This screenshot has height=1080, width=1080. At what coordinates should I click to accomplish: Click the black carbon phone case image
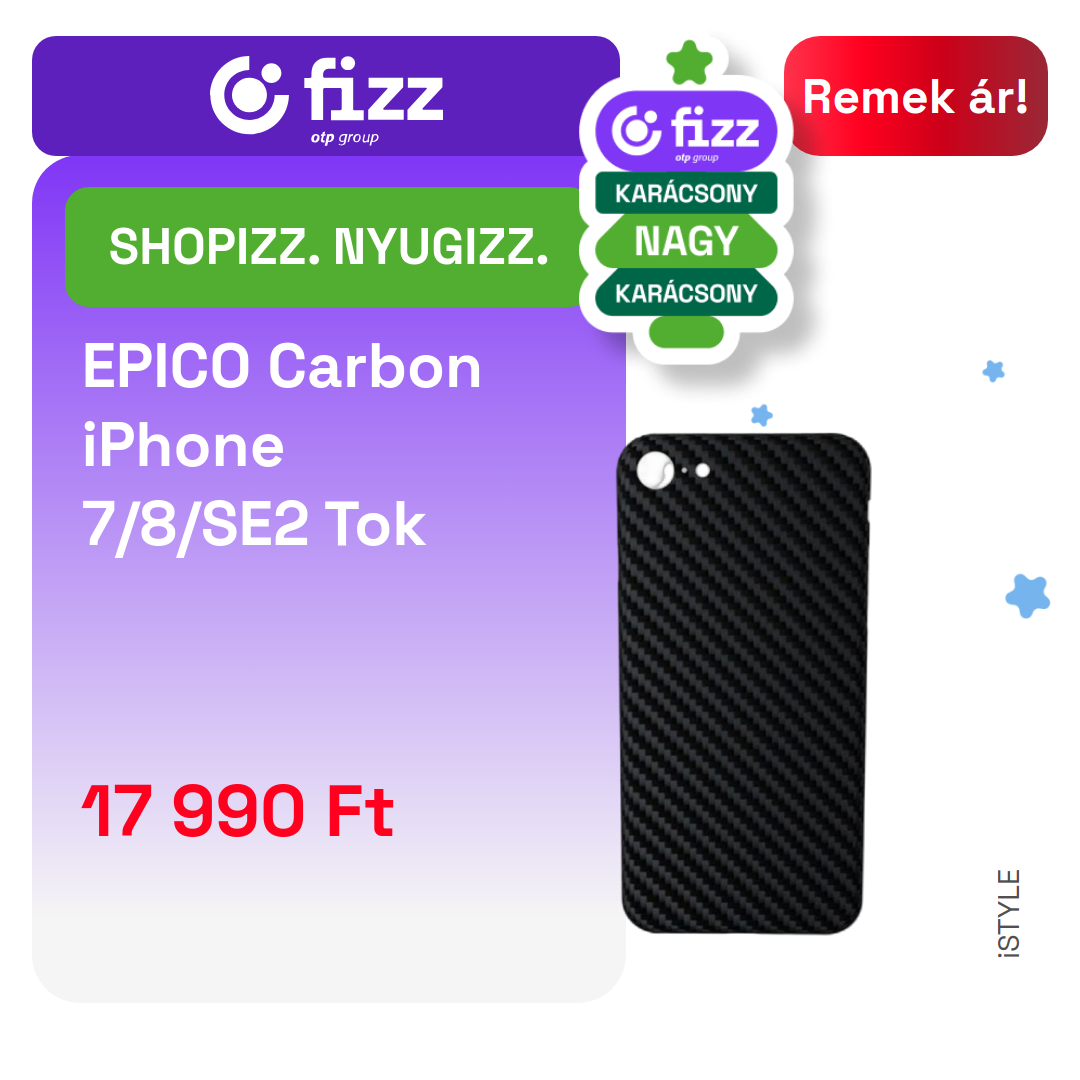[x=743, y=683]
